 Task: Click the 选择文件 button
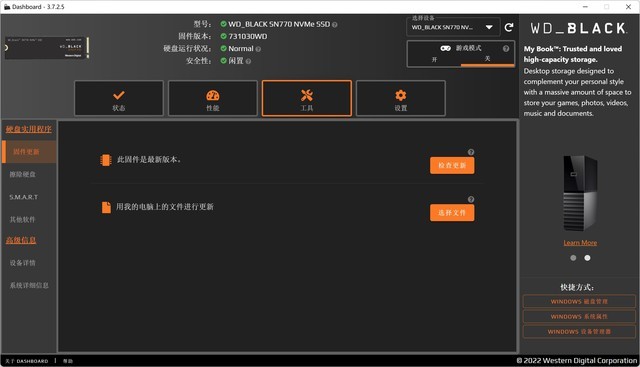pyautogui.click(x=452, y=213)
